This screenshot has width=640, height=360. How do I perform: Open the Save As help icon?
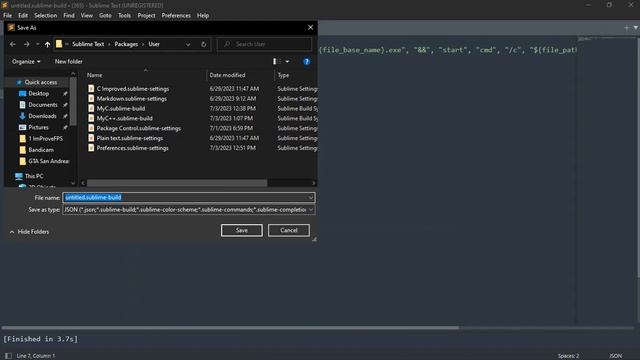click(x=307, y=62)
